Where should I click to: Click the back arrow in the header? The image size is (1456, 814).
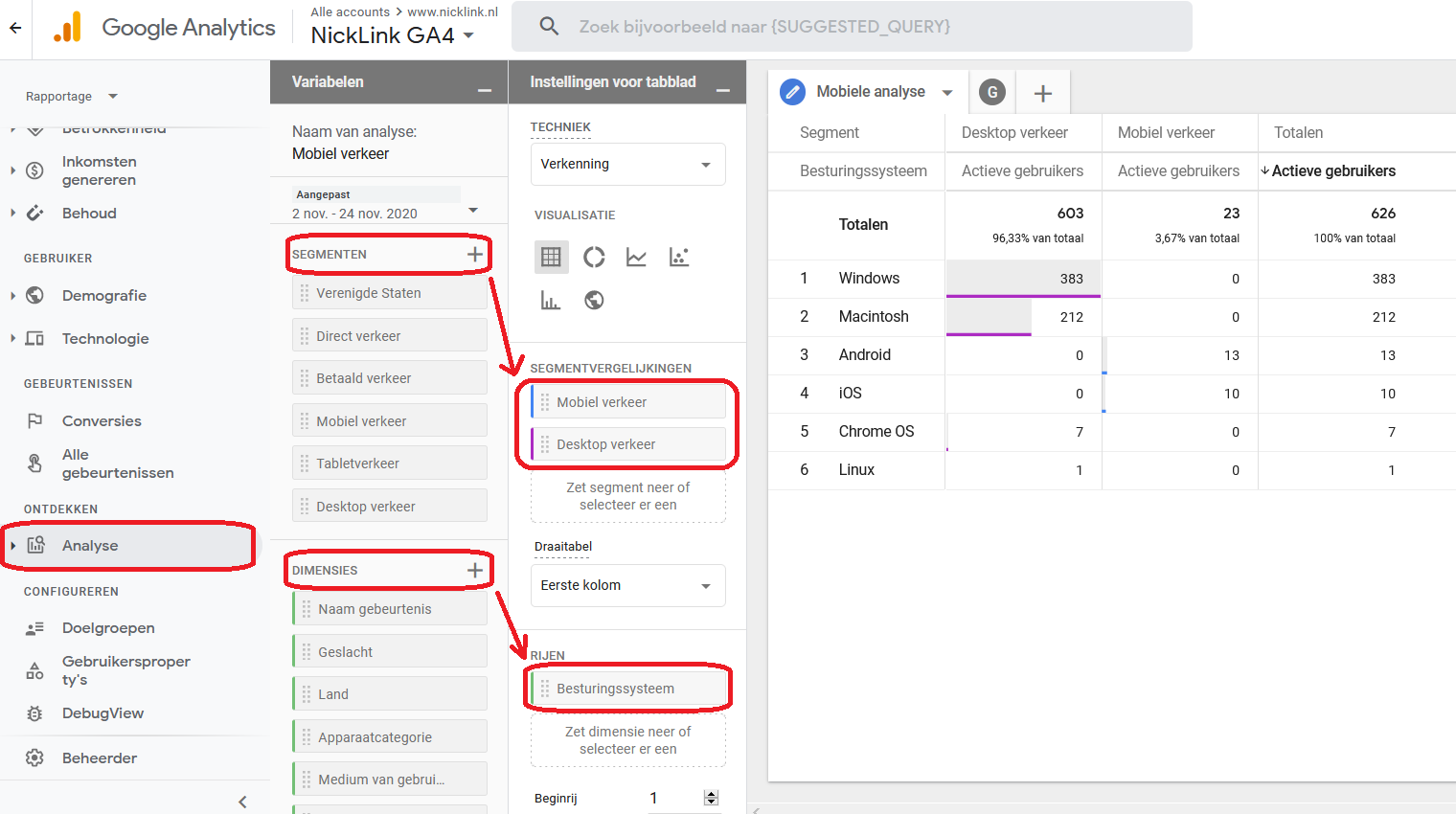(x=15, y=28)
